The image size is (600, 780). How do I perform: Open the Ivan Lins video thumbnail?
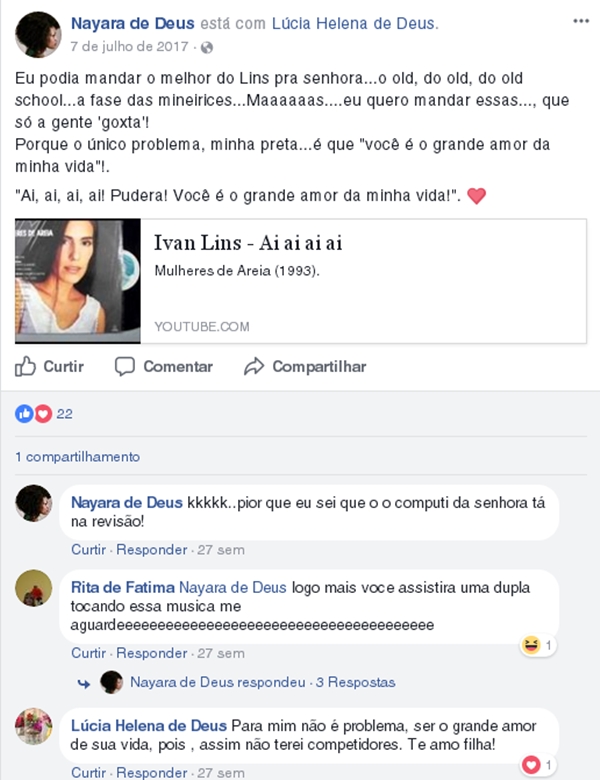(78, 281)
